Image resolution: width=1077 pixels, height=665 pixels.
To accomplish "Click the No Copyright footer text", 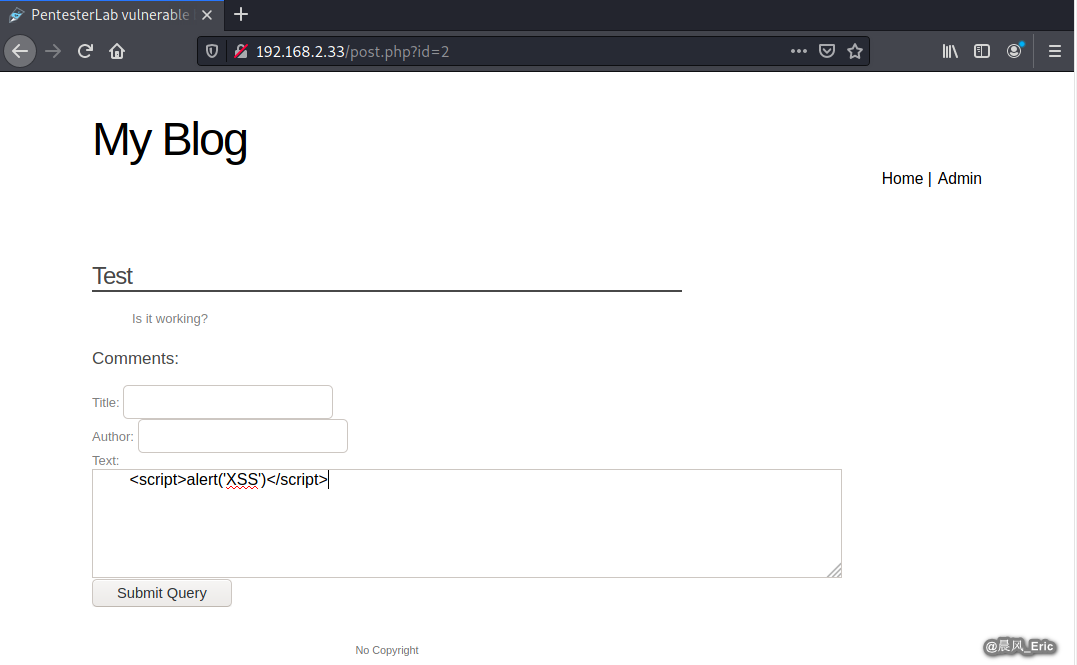I will (x=387, y=650).
